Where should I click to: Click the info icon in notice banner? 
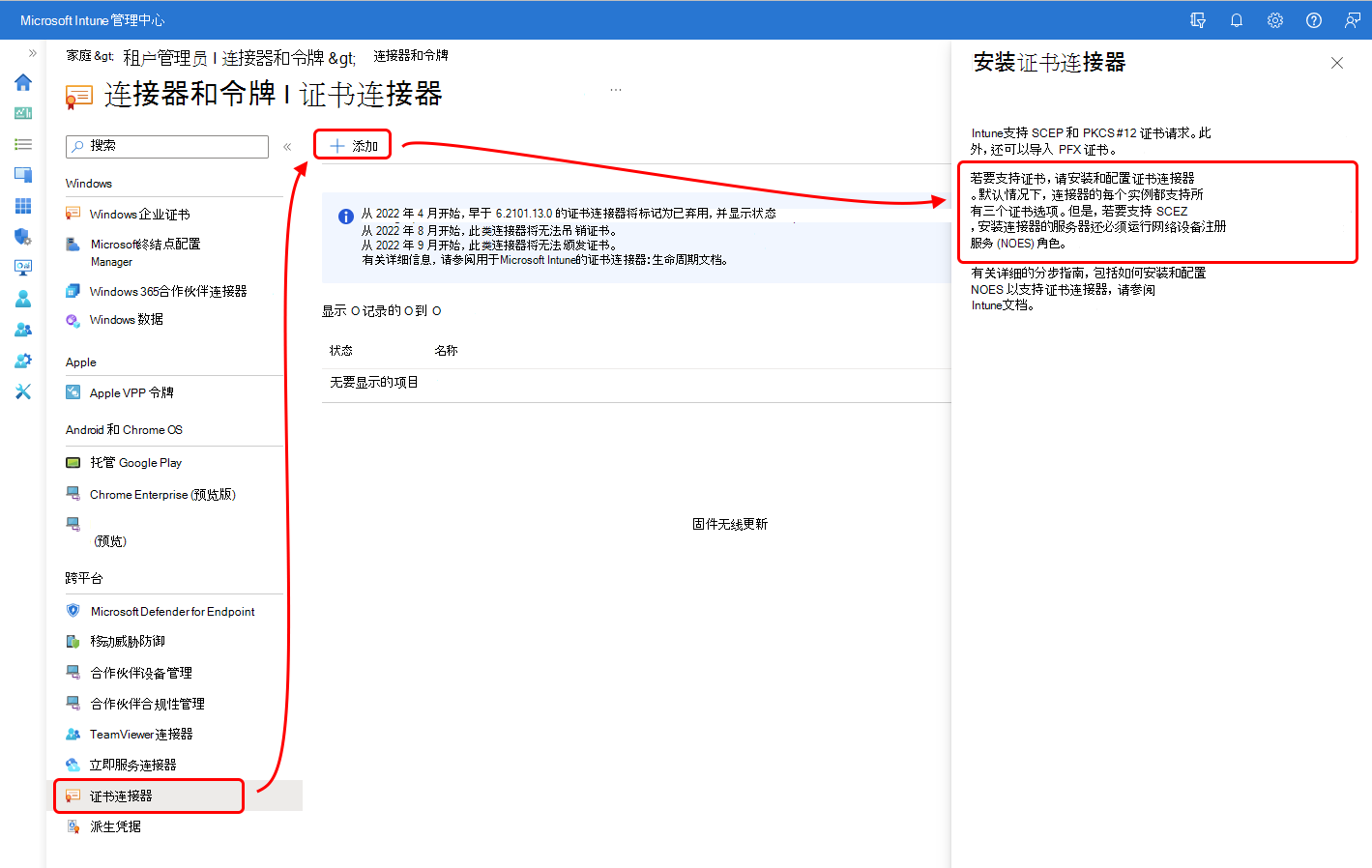[345, 217]
